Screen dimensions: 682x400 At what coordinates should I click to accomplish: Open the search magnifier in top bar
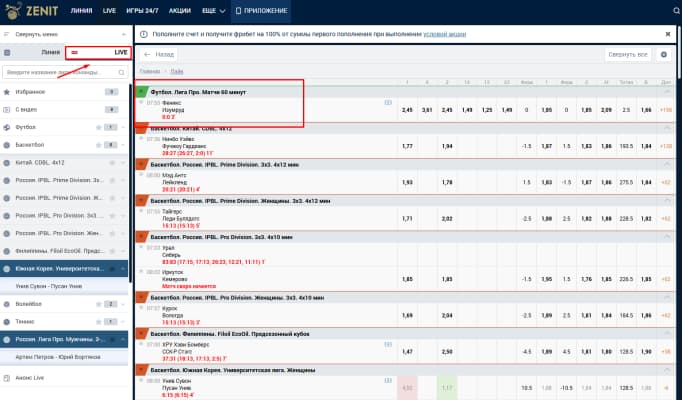(676, 11)
